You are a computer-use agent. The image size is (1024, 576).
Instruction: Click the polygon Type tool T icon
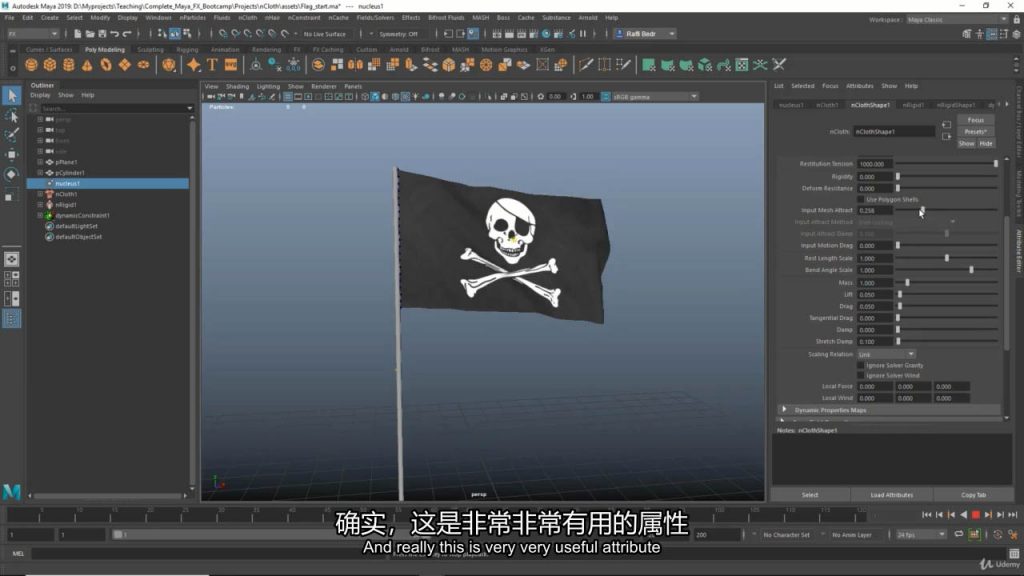click(x=212, y=65)
